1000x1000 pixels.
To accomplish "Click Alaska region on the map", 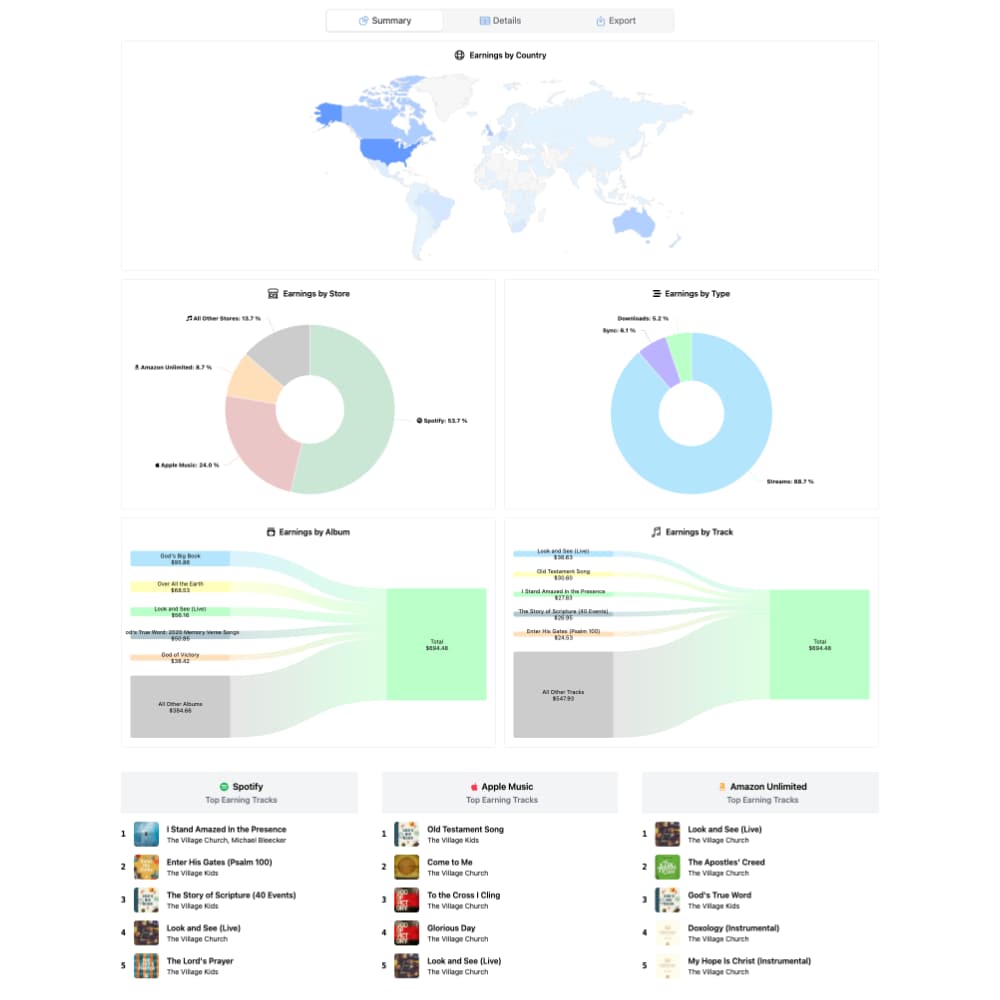I will coord(330,114).
